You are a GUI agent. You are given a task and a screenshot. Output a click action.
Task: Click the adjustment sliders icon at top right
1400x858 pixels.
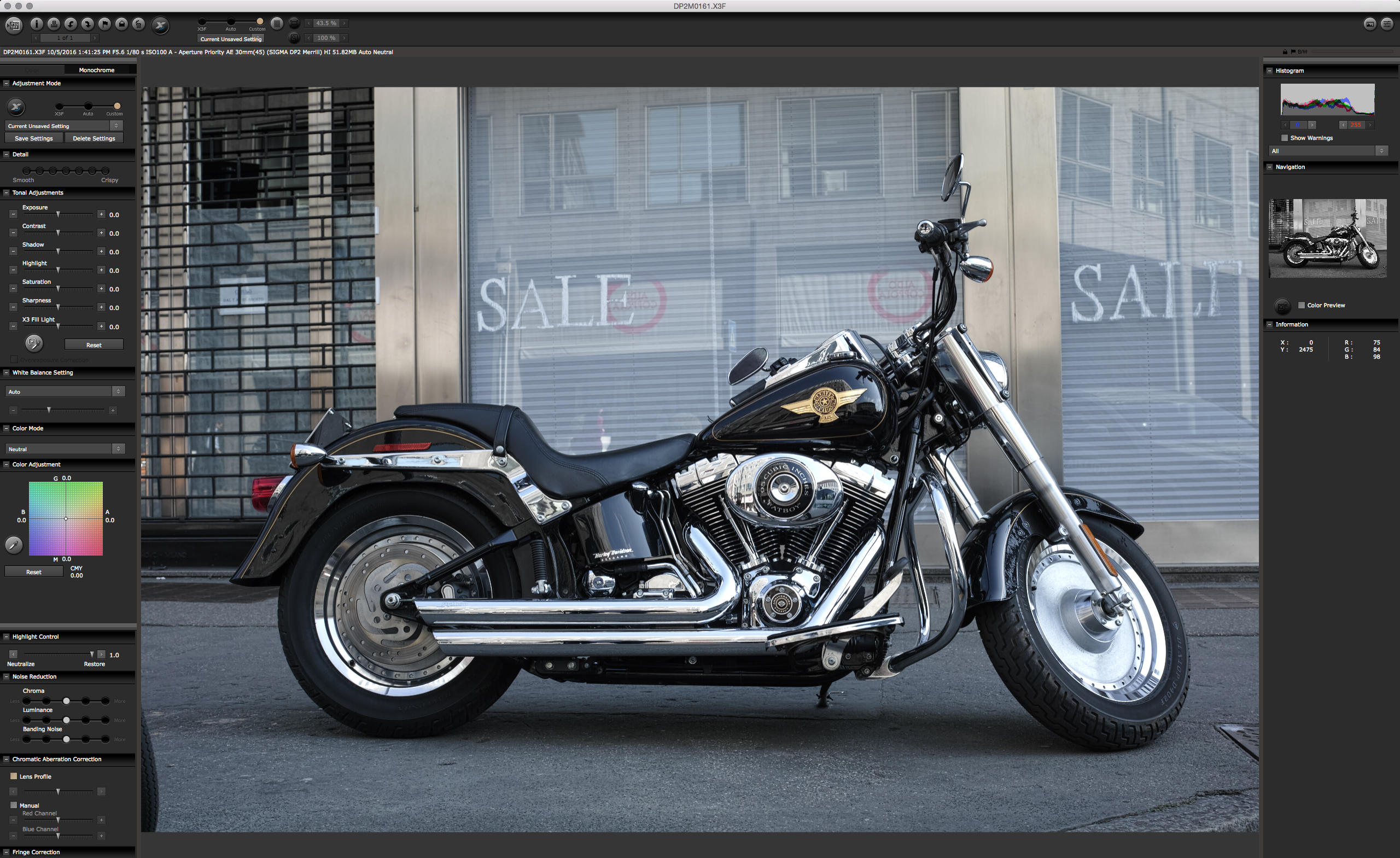1387,24
